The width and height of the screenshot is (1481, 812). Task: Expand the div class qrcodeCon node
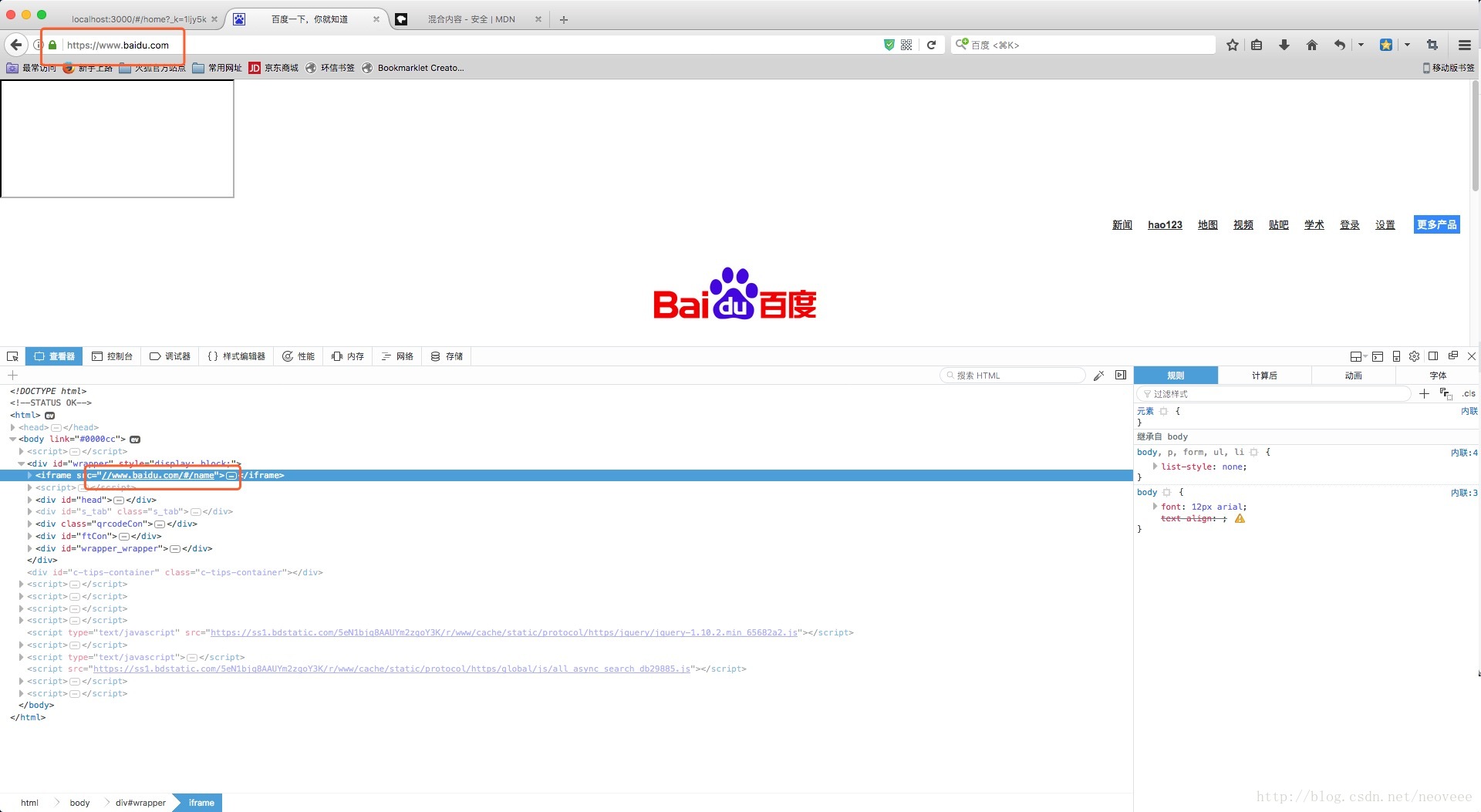pyautogui.click(x=29, y=524)
